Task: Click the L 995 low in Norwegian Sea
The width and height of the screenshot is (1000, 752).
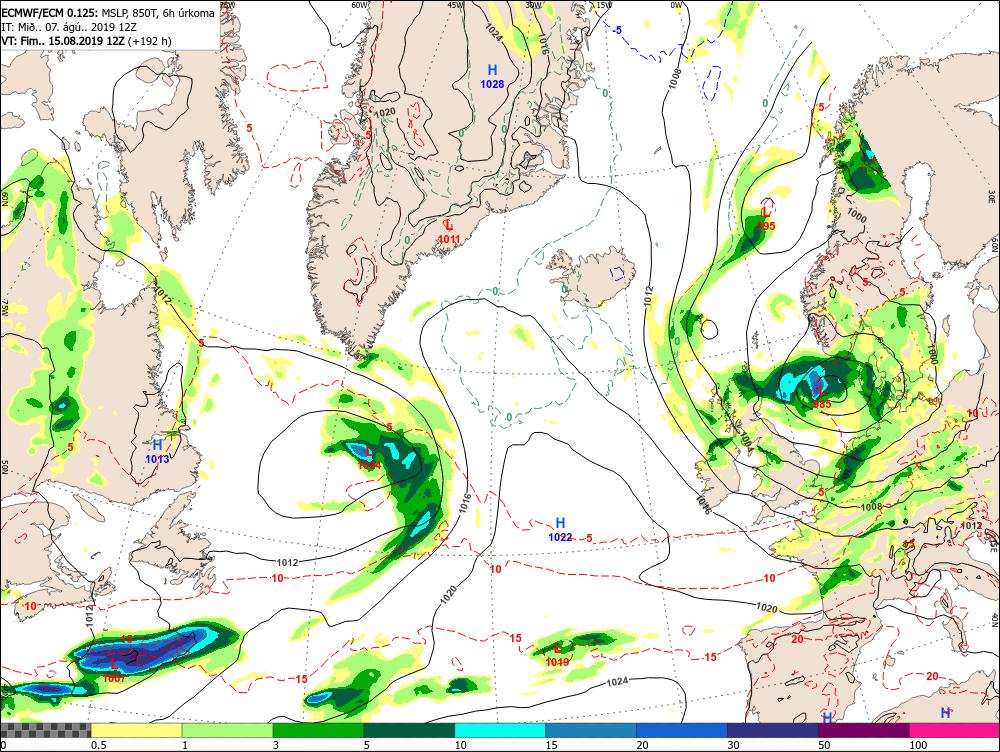Action: tap(766, 218)
